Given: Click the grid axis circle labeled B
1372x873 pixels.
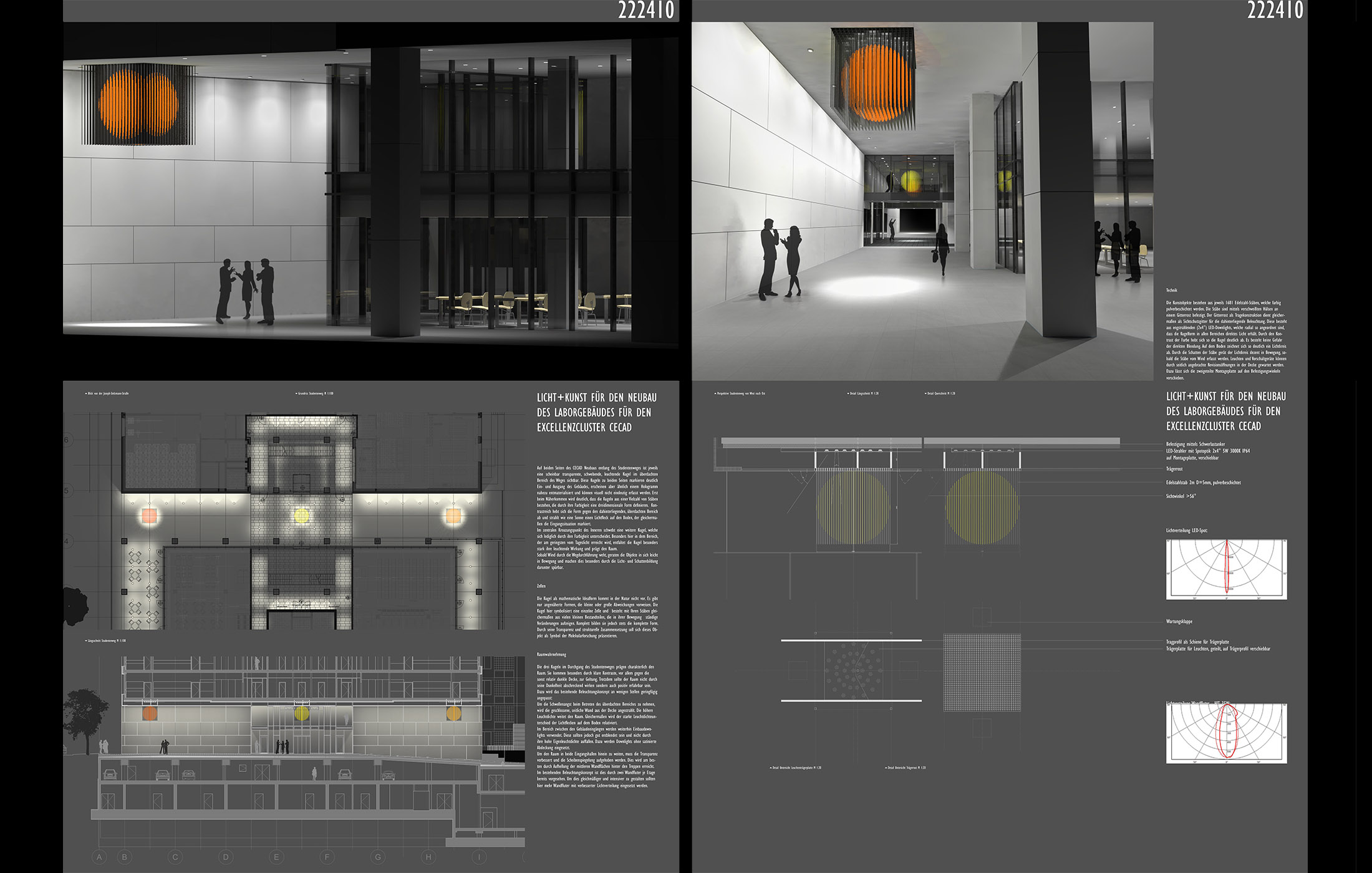Looking at the screenshot, I should tap(125, 857).
